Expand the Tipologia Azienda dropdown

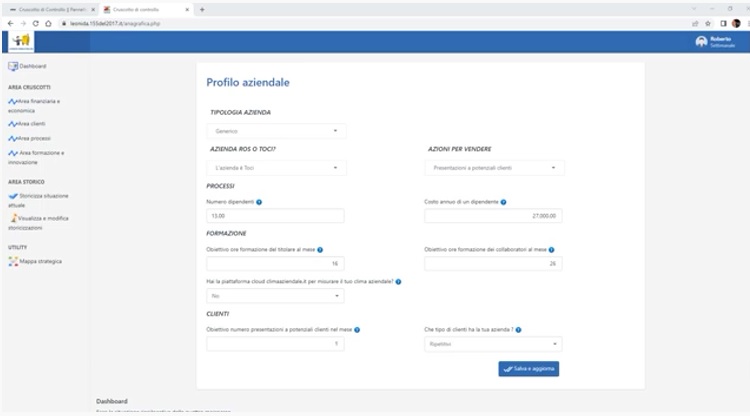tap(276, 130)
